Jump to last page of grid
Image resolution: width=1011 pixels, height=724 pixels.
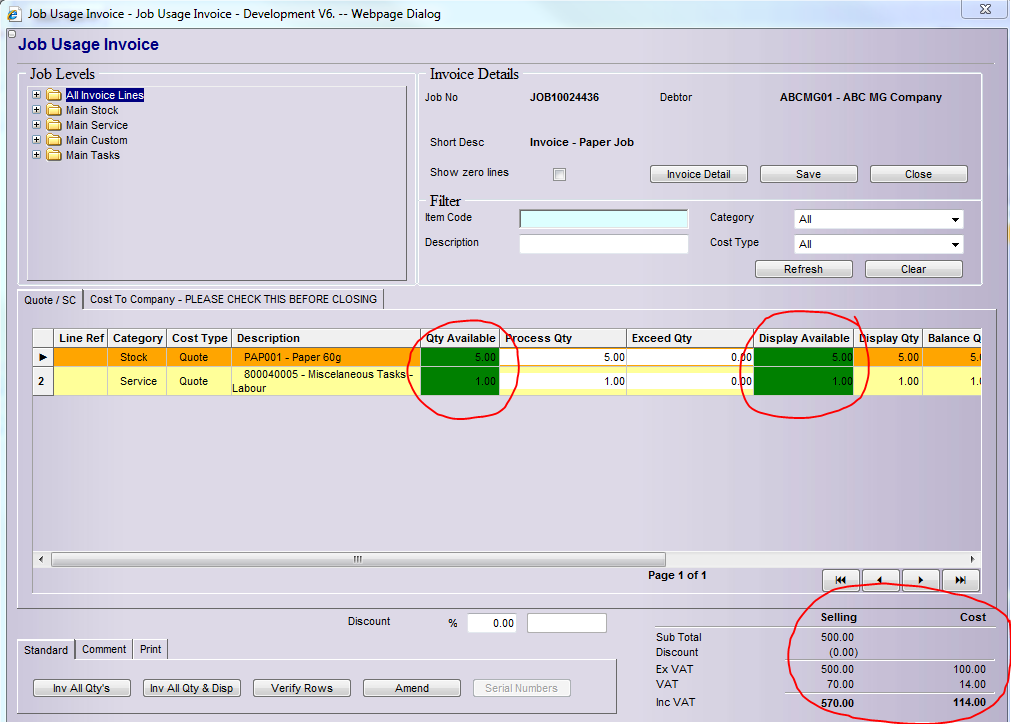[960, 581]
